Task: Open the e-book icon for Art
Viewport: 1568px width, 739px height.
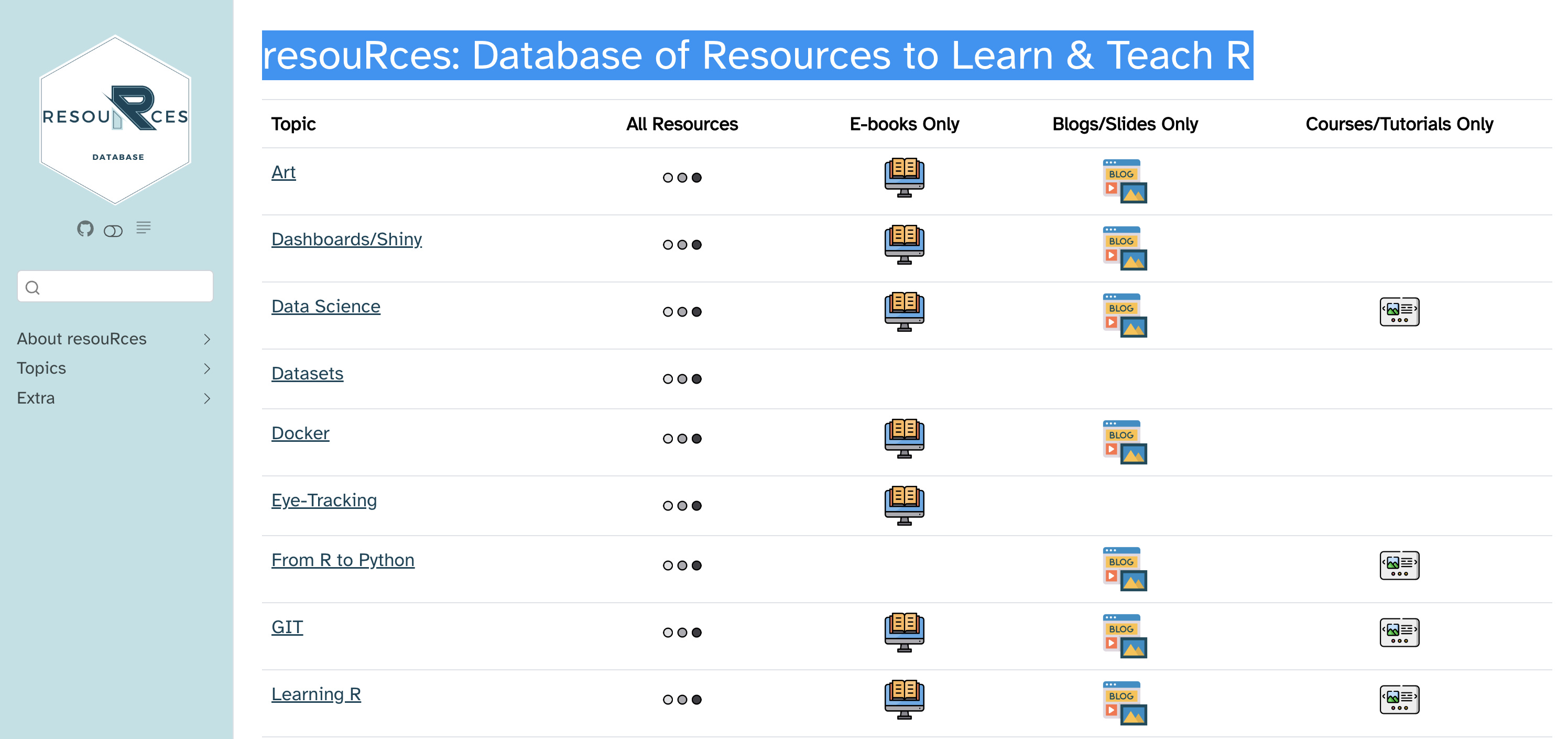Action: [x=905, y=177]
